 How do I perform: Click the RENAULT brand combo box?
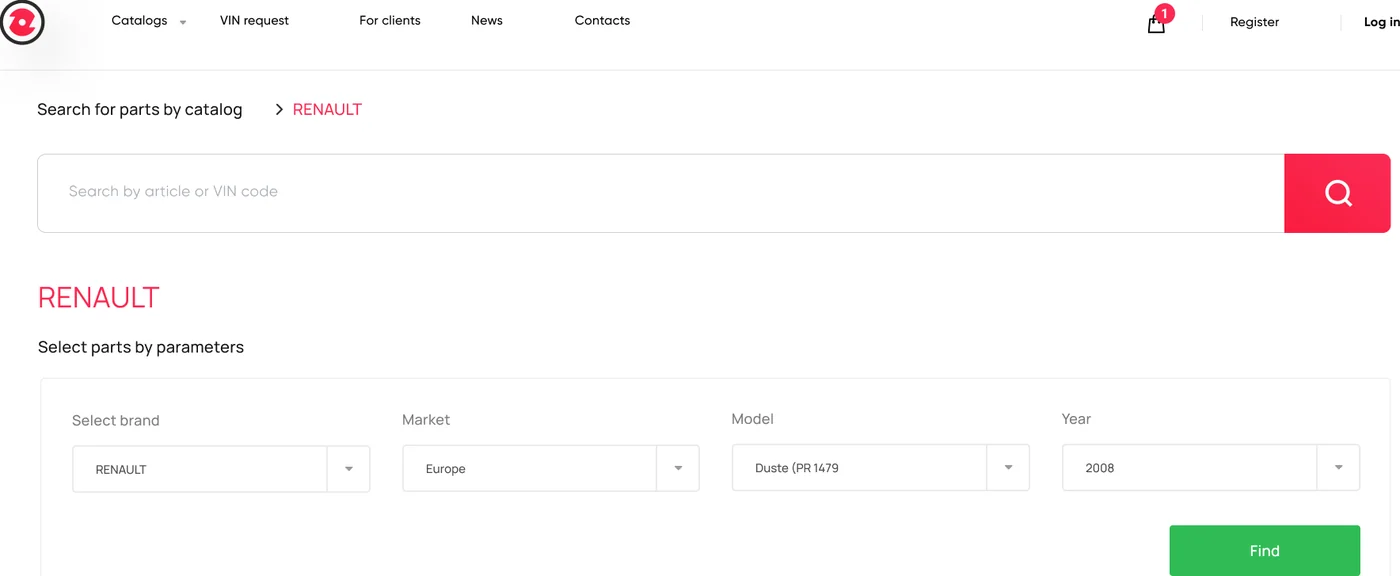tap(221, 469)
